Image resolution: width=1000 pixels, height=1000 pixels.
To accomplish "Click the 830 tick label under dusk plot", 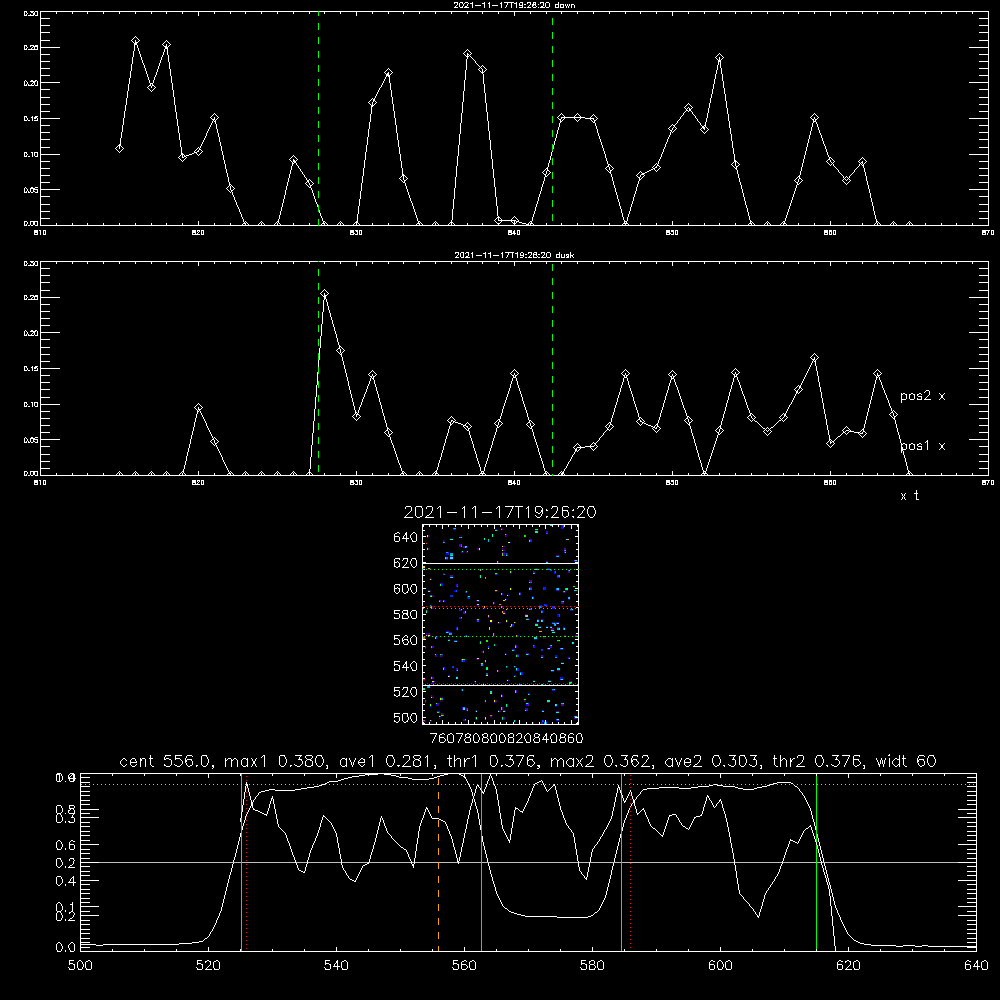I will point(356,483).
